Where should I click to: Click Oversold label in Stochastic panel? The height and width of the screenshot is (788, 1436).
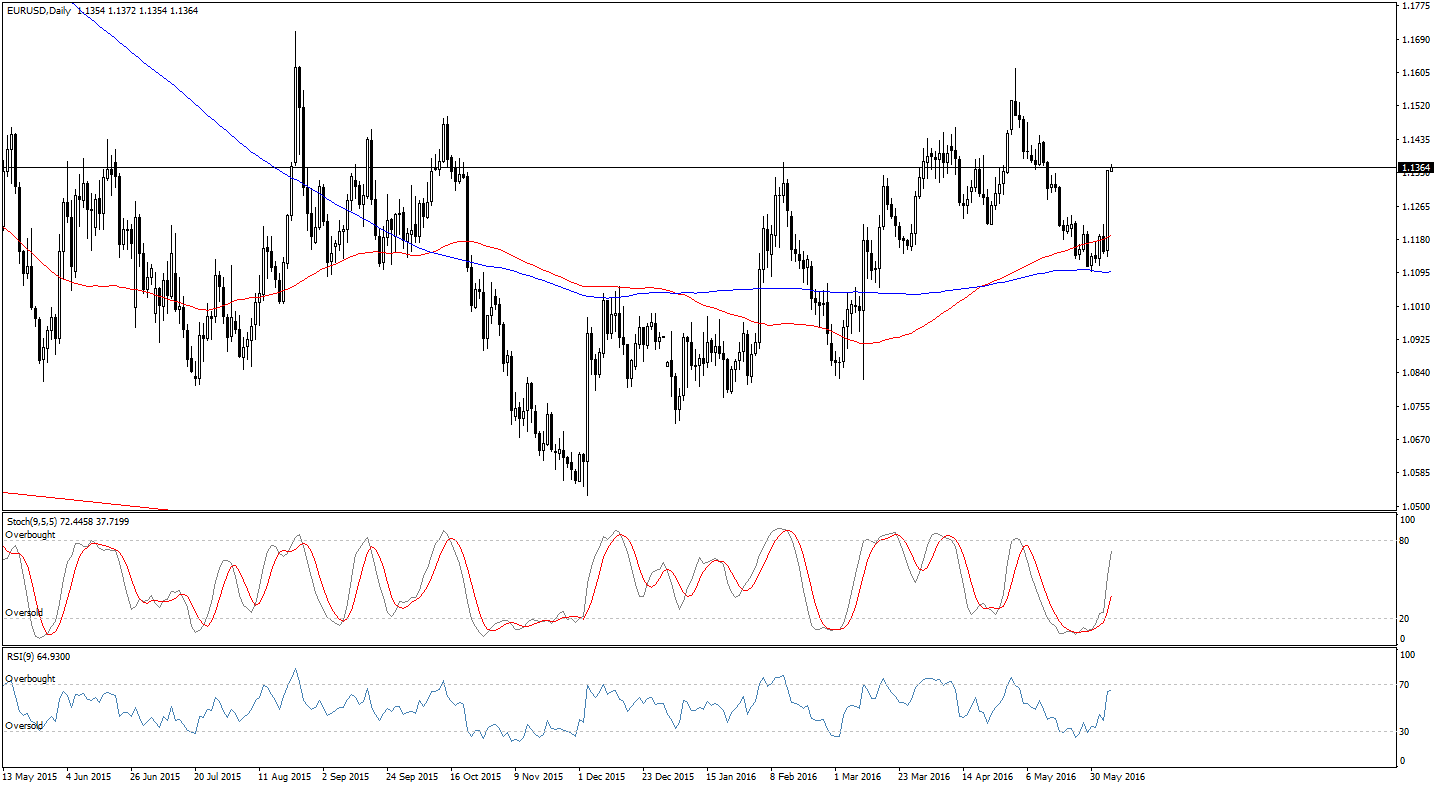tap(25, 612)
